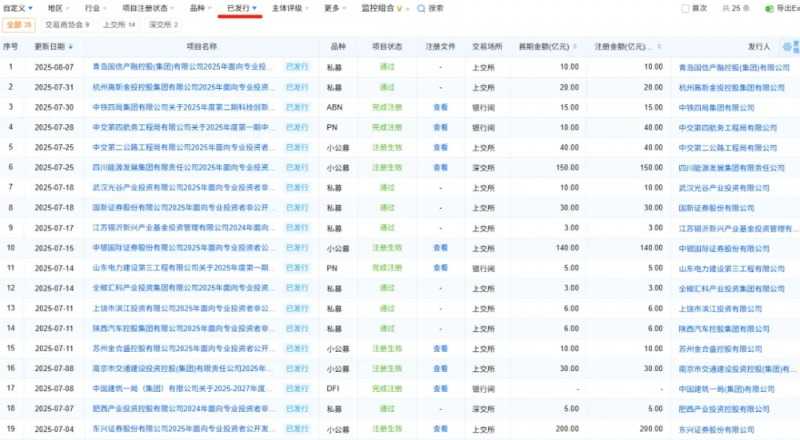Expand the 已发行 filter dropdown
Viewport: 800px width, 440px height.
242,8
